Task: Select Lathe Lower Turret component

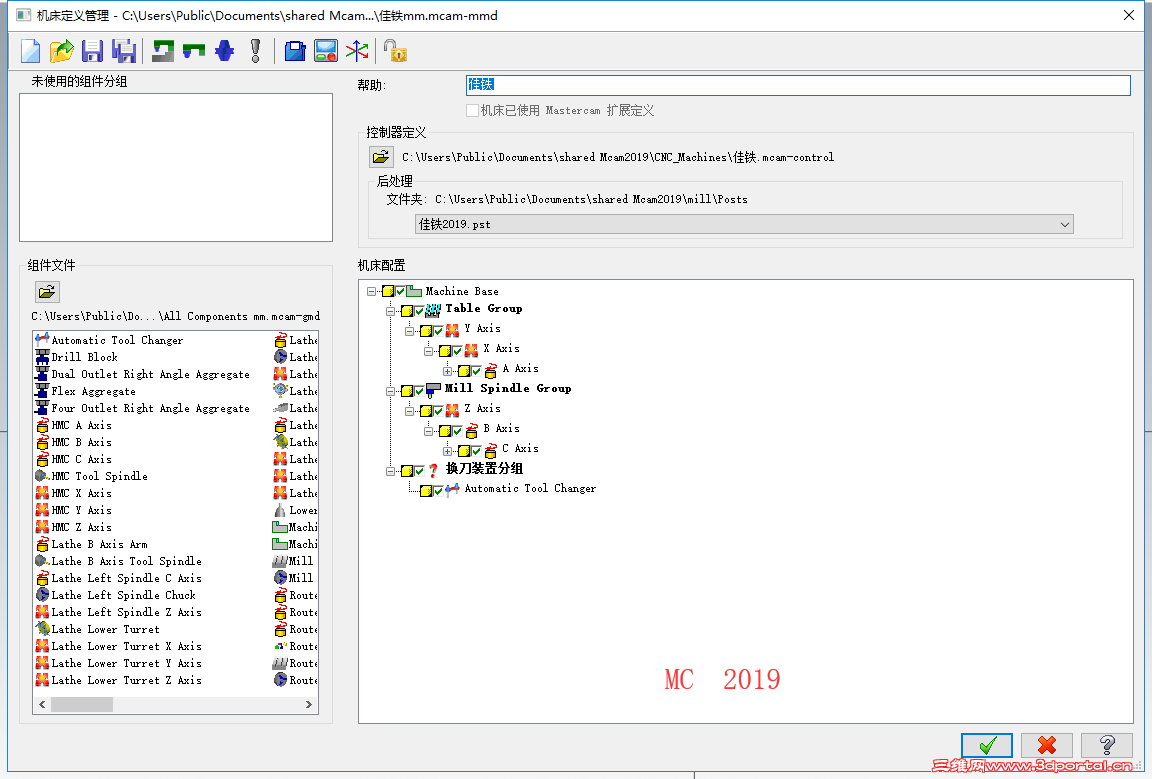Action: pyautogui.click(x=105, y=629)
